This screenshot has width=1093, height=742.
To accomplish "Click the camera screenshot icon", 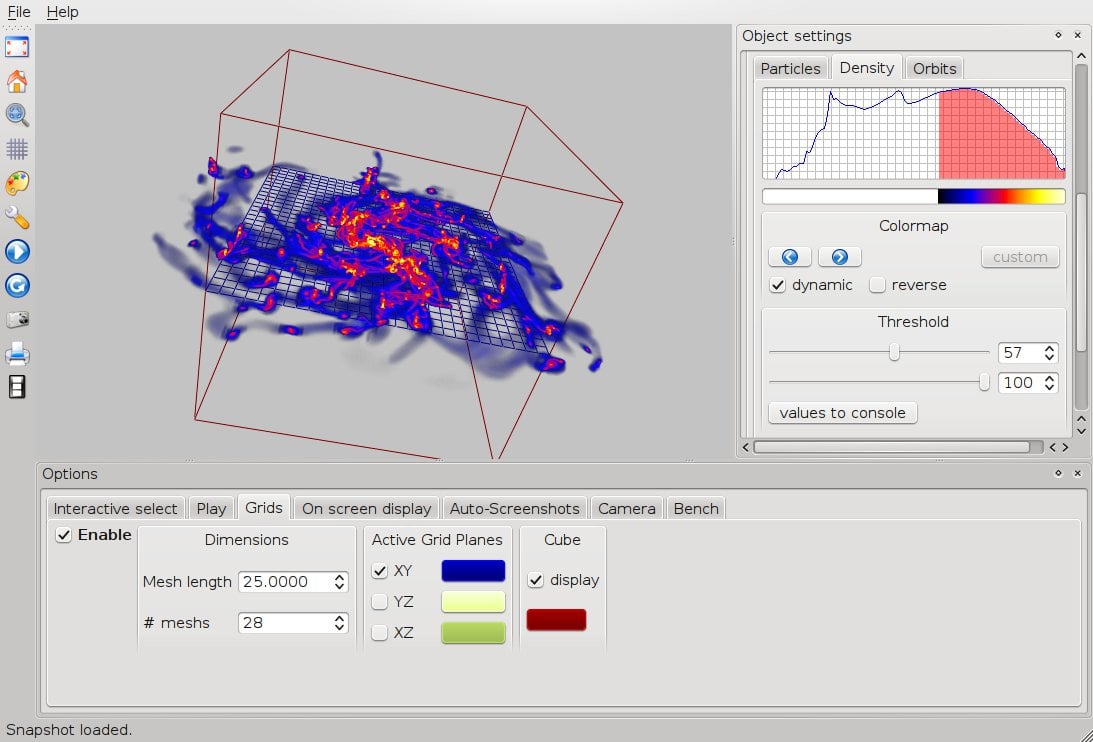I will [x=17, y=320].
